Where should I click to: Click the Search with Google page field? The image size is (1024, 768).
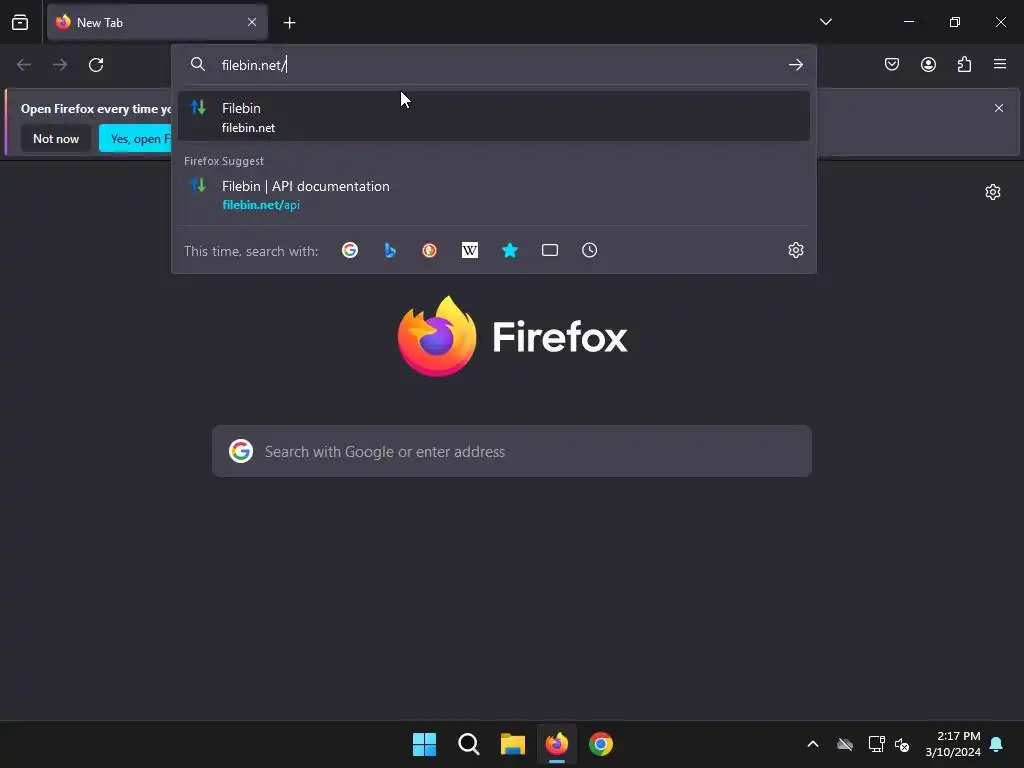pos(512,451)
